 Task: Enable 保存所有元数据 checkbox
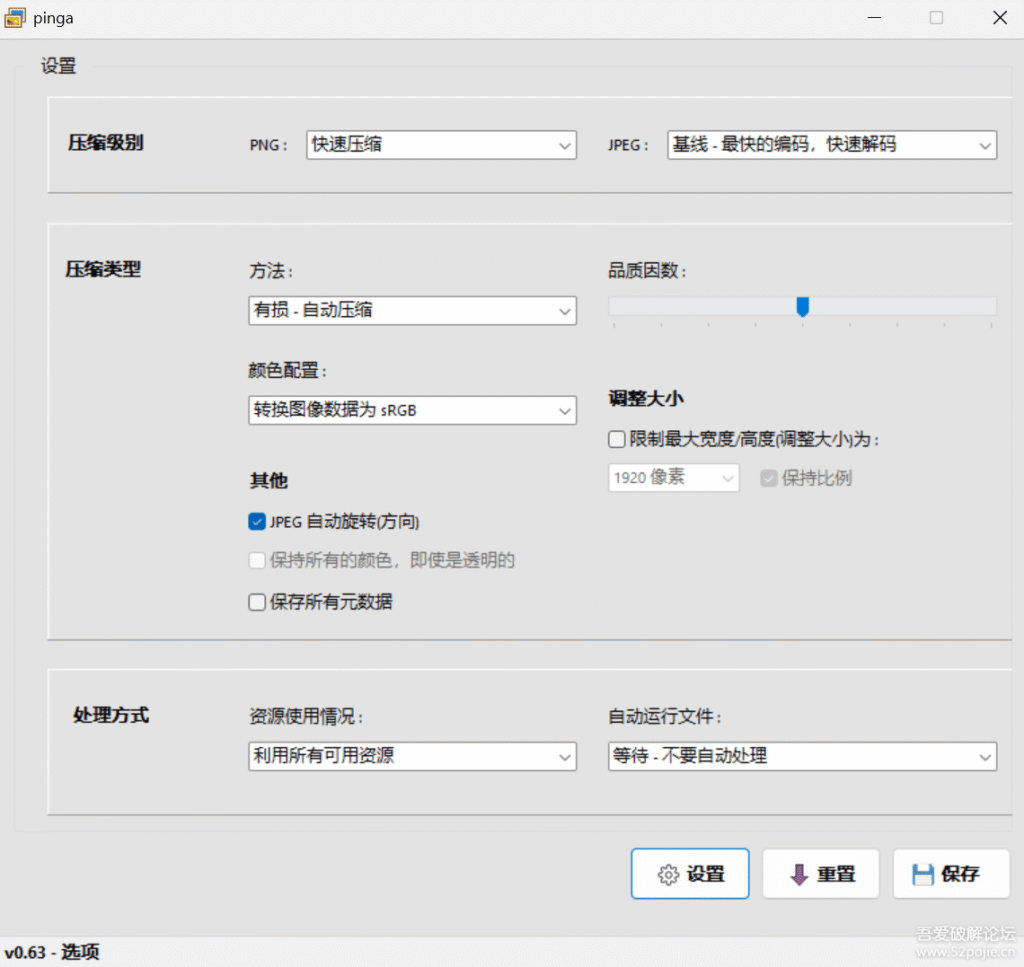[x=256, y=601]
